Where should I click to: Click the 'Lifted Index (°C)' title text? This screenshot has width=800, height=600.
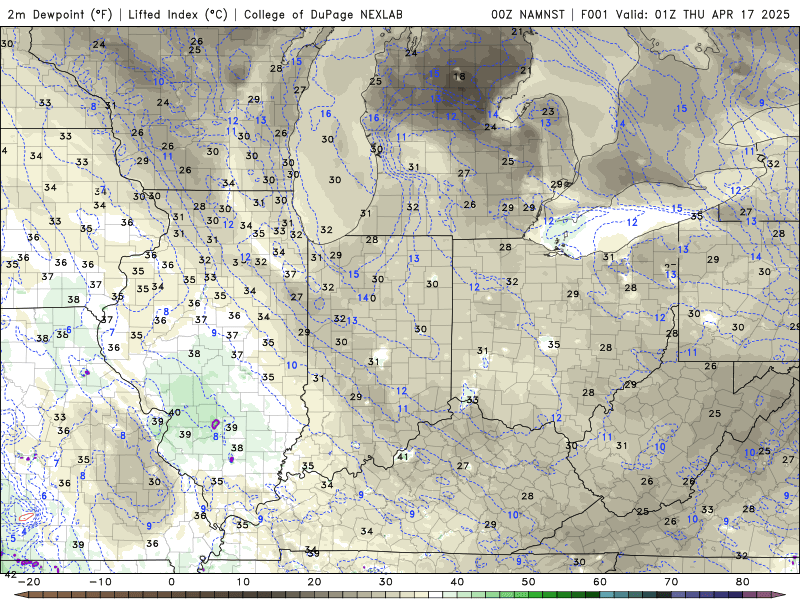tap(178, 14)
